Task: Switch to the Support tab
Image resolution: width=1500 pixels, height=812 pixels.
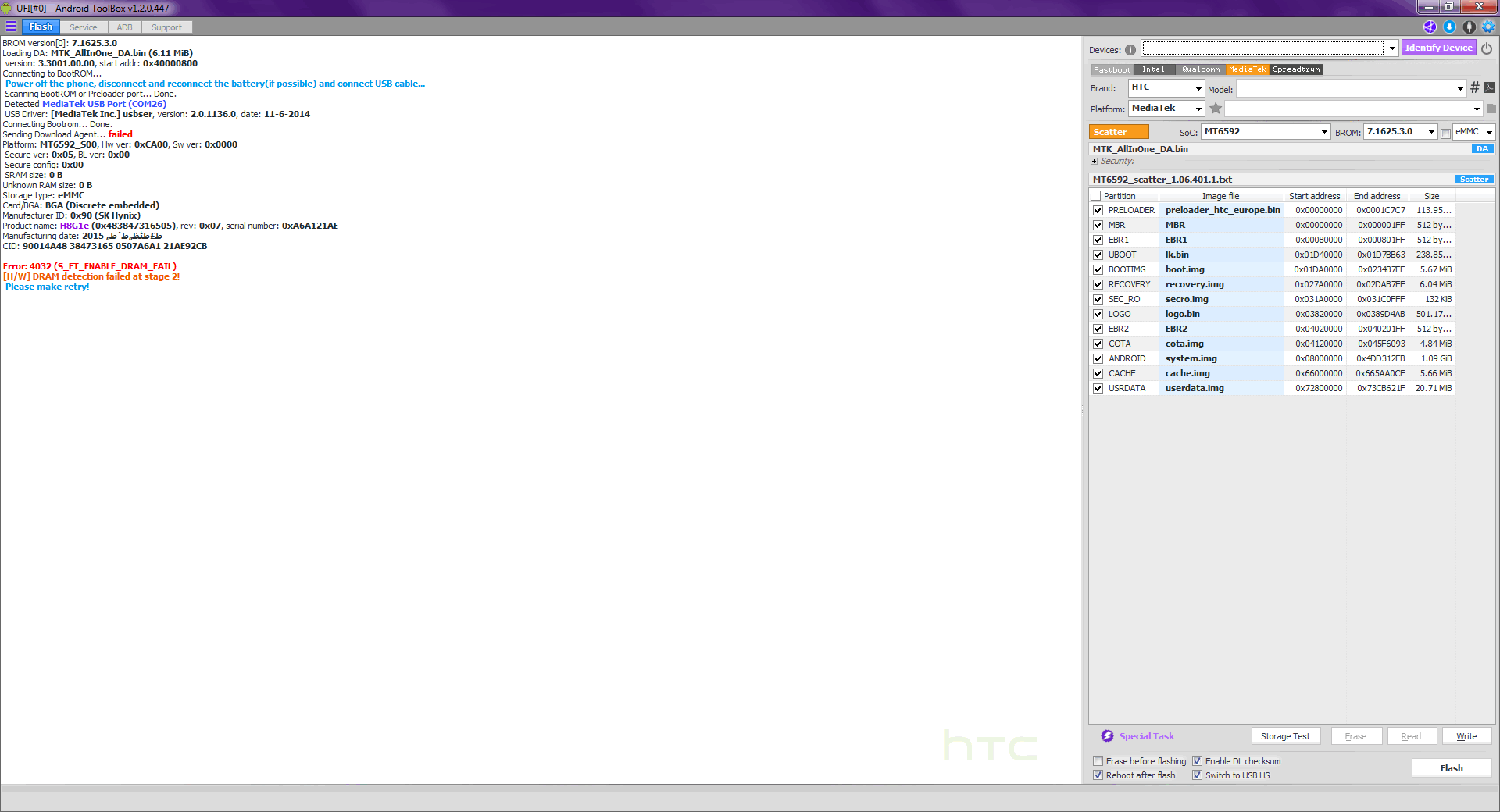Action: click(x=167, y=27)
